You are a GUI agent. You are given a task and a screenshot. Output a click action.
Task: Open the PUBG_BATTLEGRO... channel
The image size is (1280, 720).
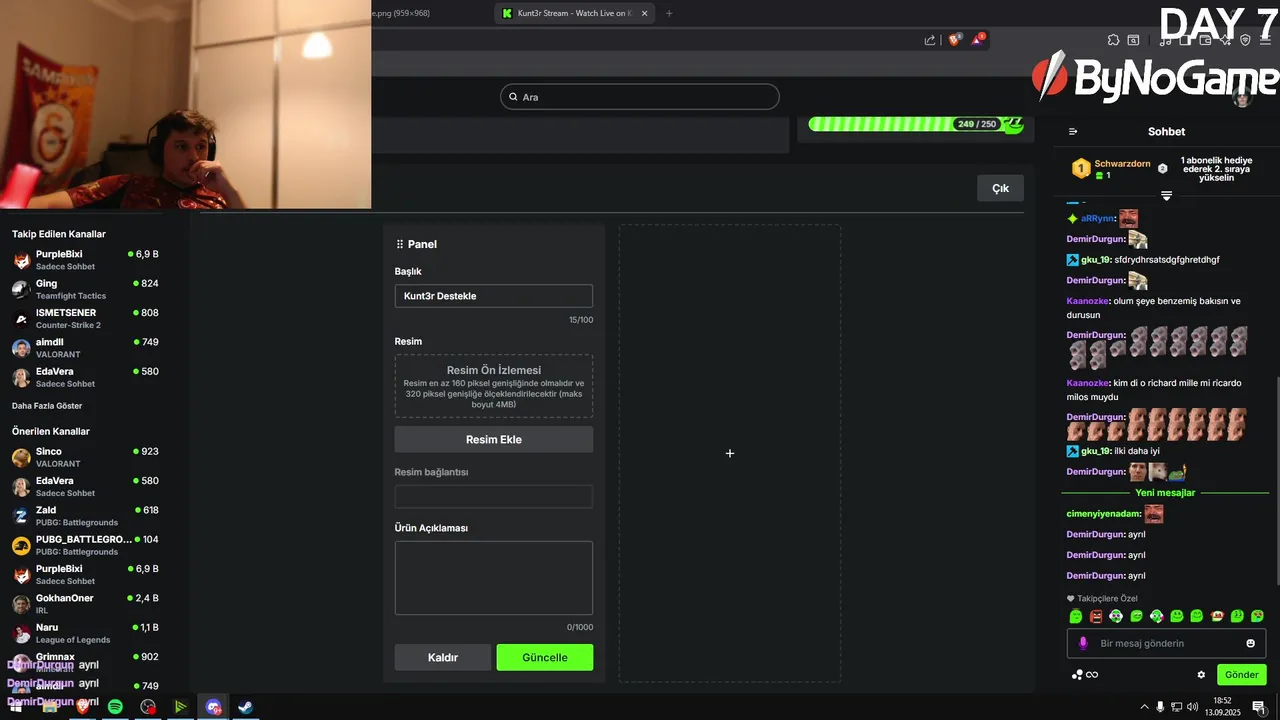85,545
